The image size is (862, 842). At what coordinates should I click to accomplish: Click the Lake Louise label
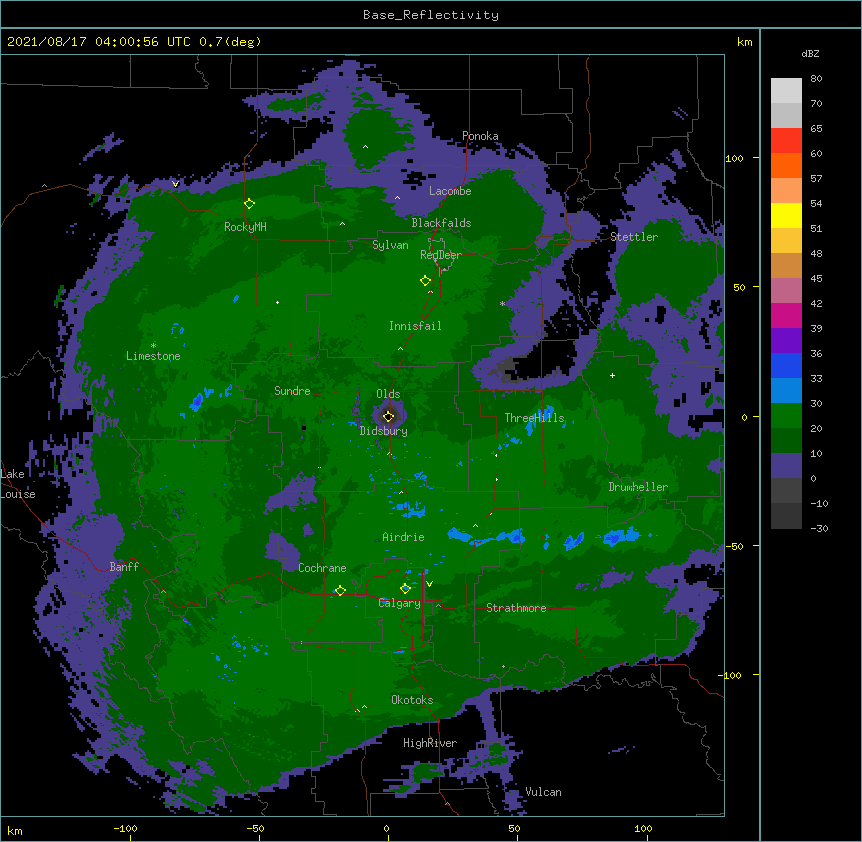[x=18, y=484]
